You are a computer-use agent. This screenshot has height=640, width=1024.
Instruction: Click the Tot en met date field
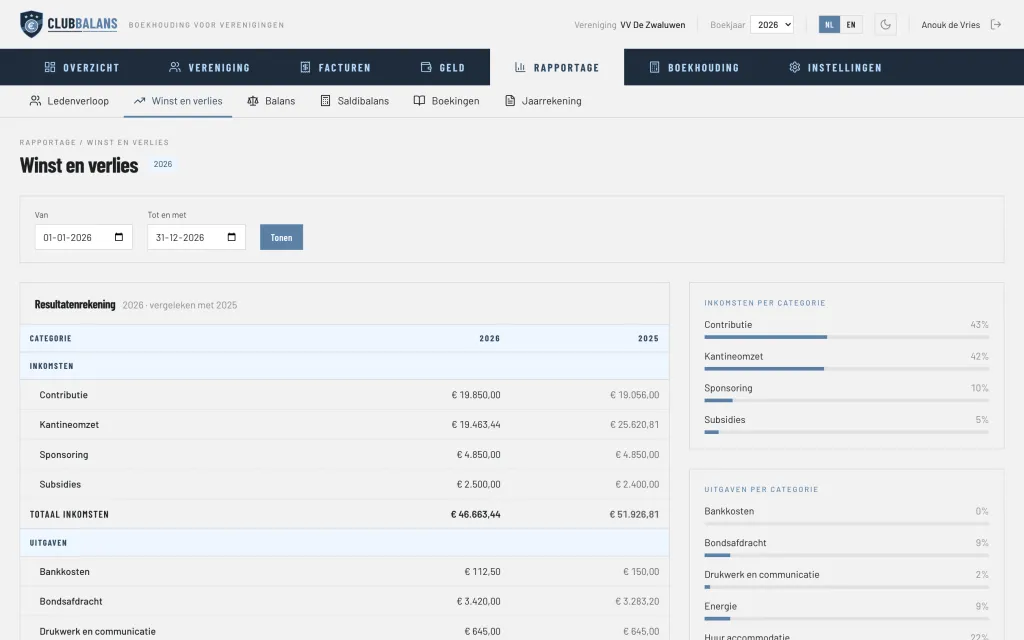click(x=196, y=237)
